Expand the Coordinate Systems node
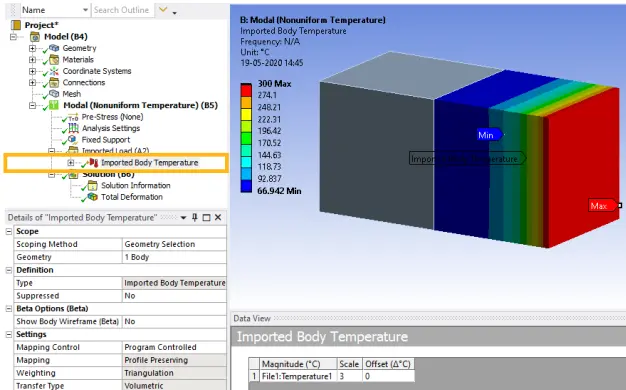Screen dimensions: 626x390 (32, 71)
